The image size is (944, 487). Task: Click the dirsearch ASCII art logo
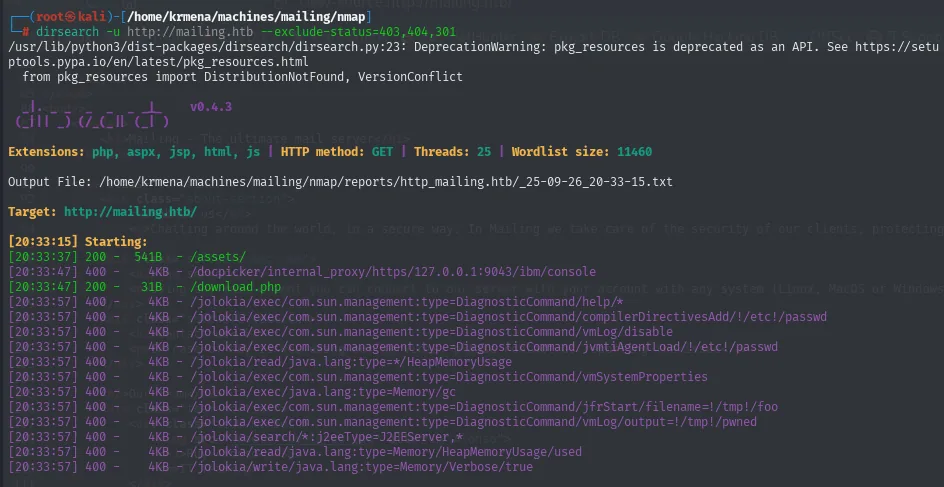coord(92,114)
